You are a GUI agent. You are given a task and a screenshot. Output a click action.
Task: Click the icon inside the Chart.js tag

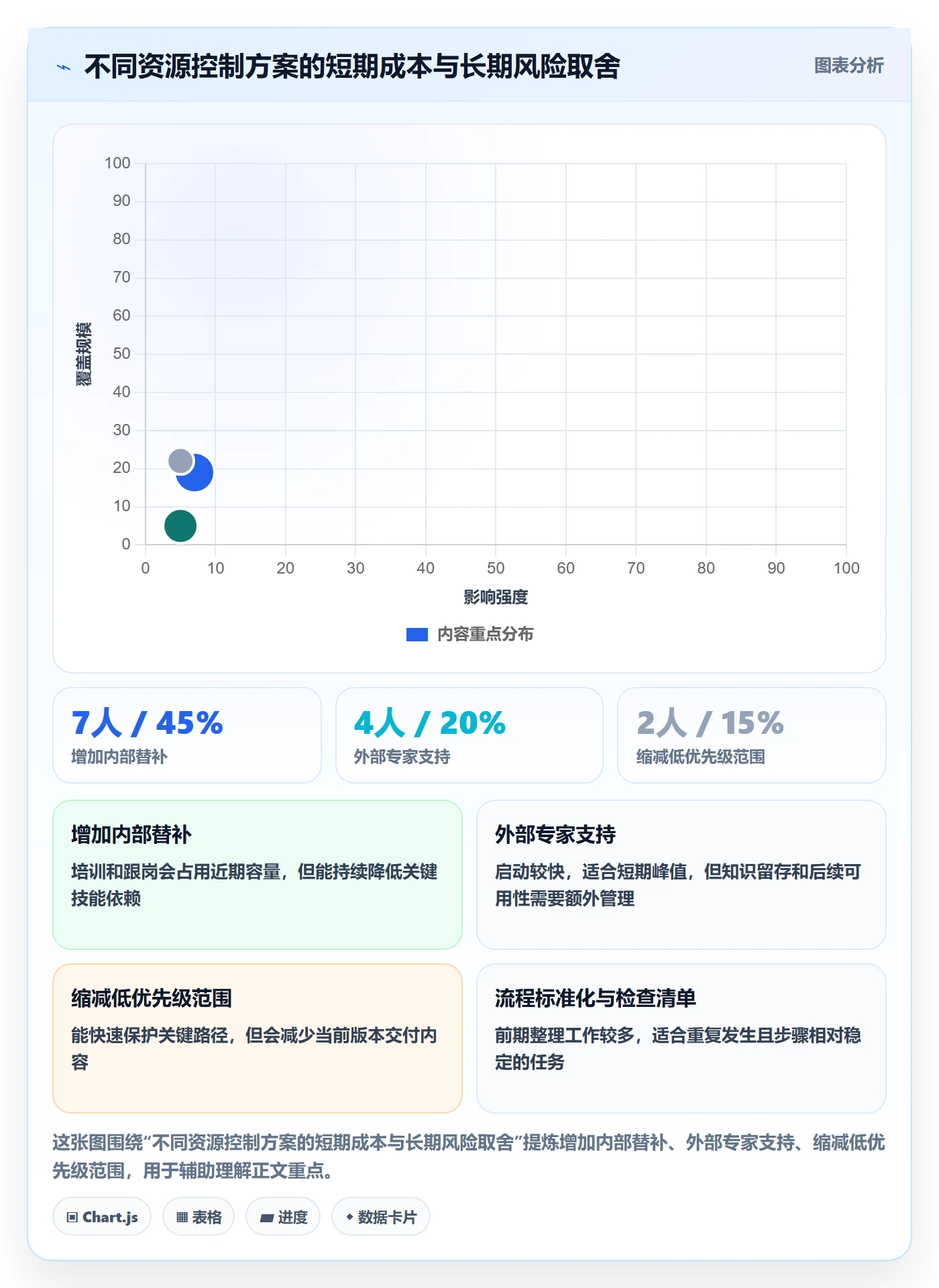72,1218
